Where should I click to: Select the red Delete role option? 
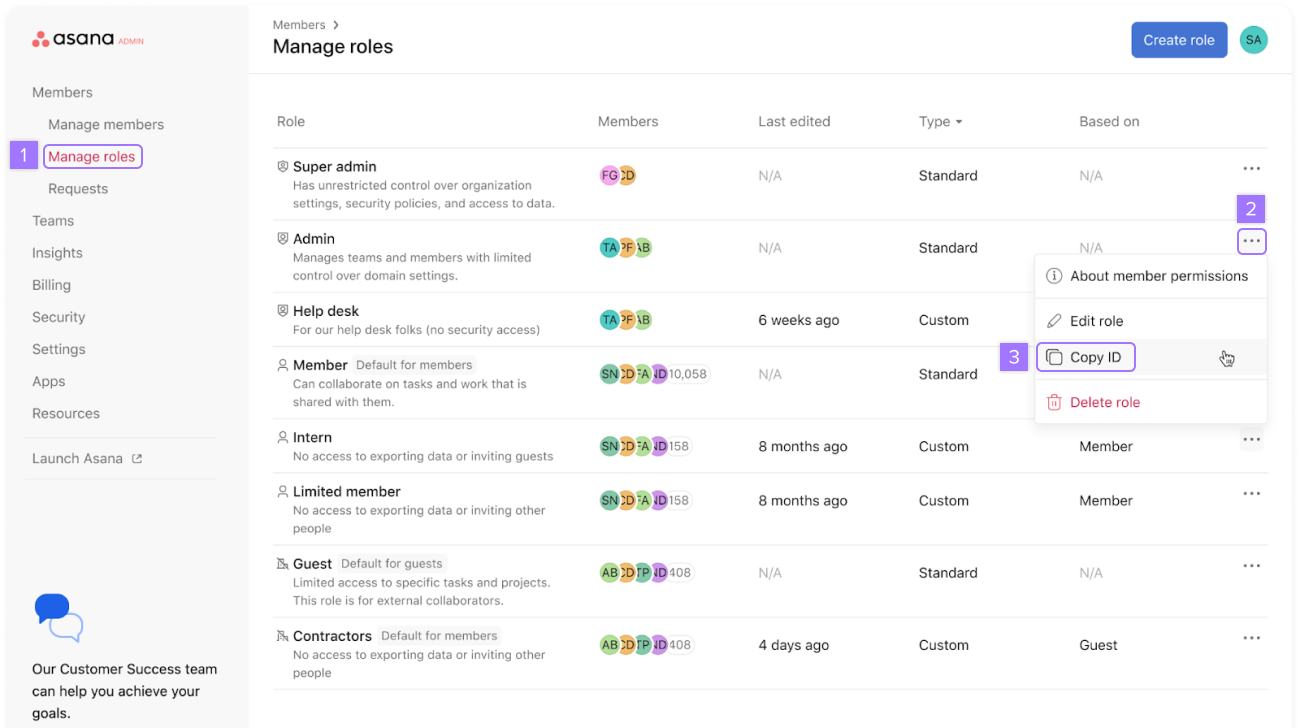pyautogui.click(x=1104, y=402)
